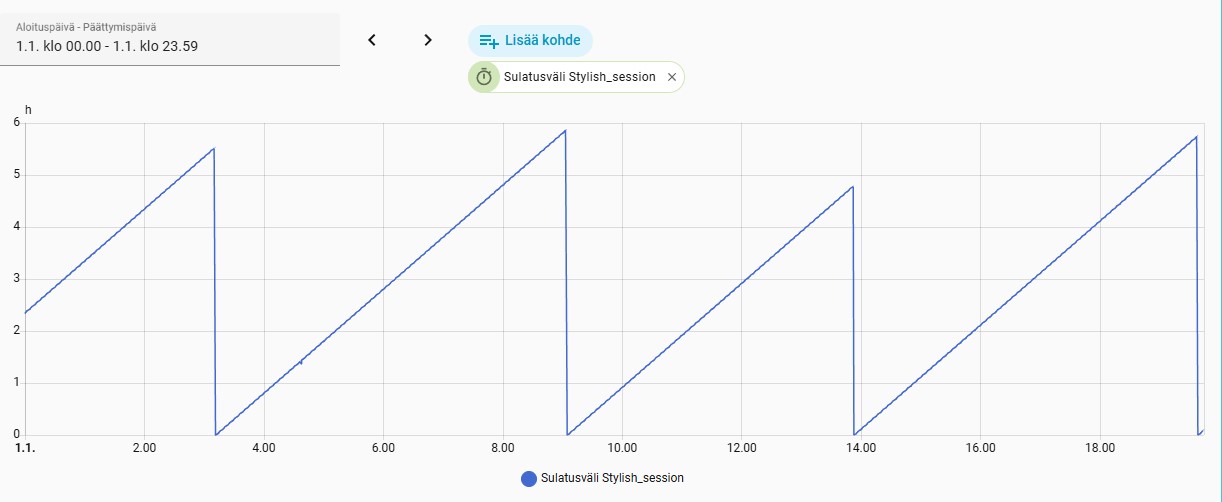Click the 1.1. date label on the axis
Screen dimensions: 1222x502
point(26,448)
